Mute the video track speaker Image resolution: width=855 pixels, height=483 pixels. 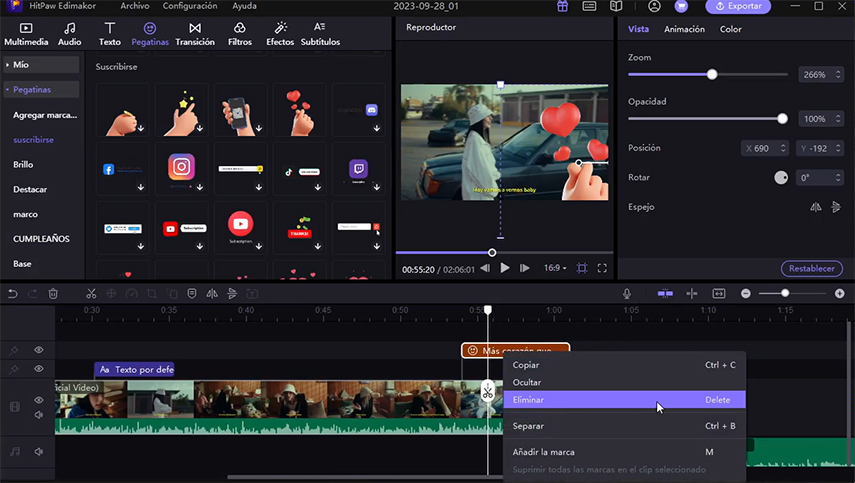point(39,415)
